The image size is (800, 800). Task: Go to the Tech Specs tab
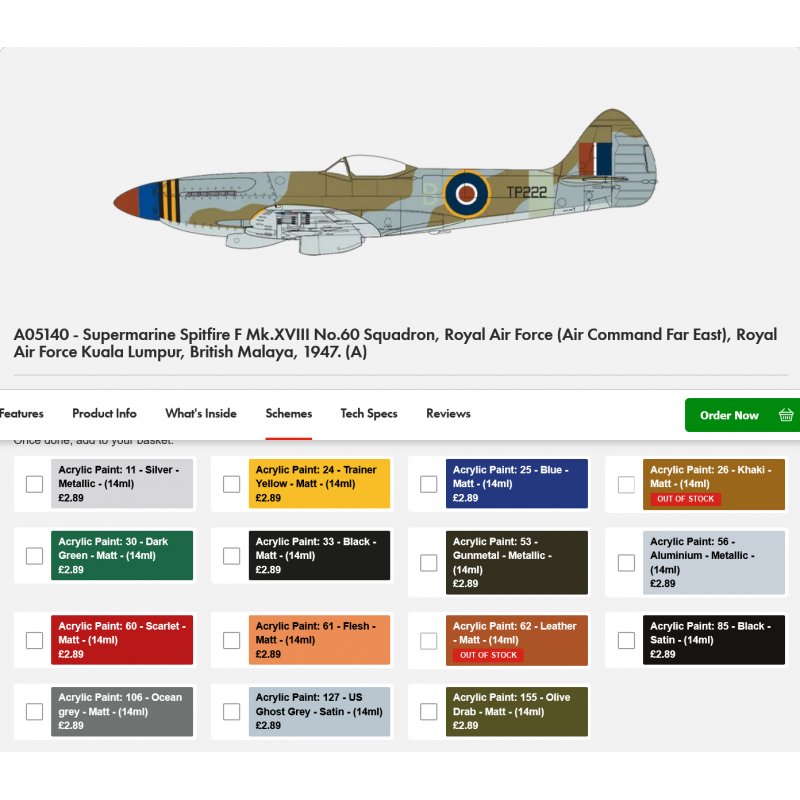[369, 413]
